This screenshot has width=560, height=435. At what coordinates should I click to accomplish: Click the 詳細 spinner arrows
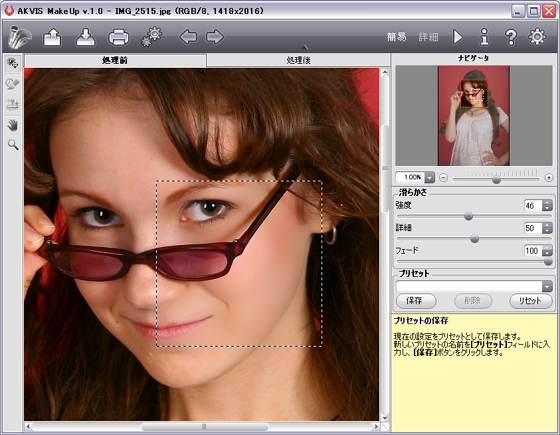(547, 228)
